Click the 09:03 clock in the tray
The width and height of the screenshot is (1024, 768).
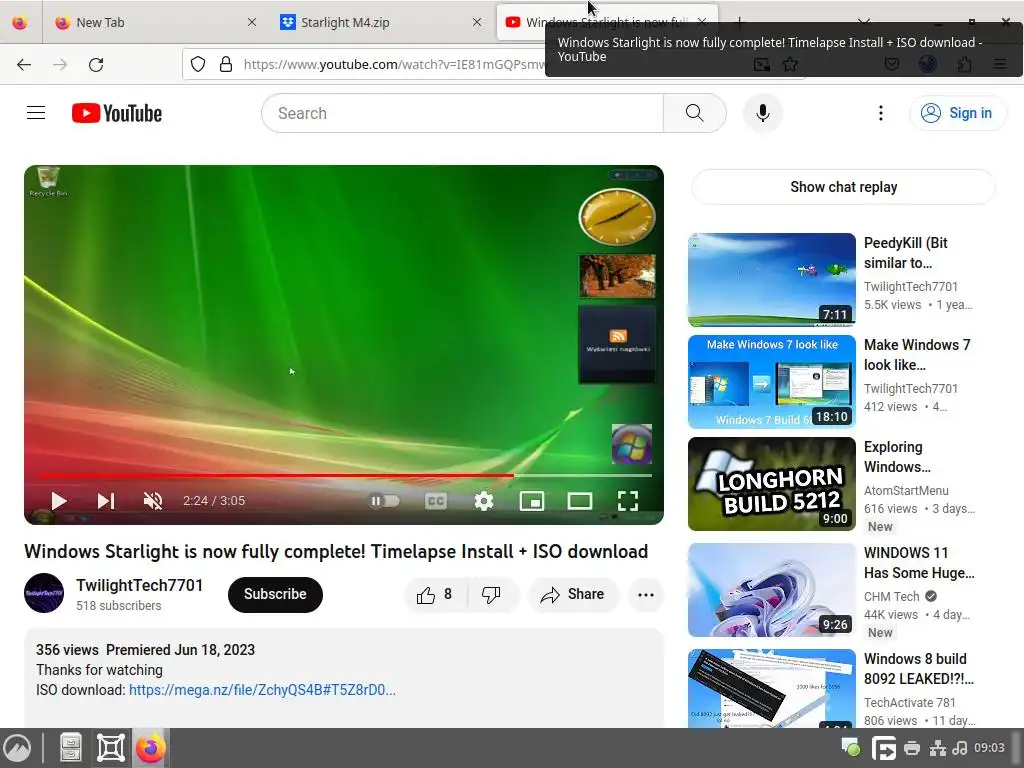[x=989, y=748]
